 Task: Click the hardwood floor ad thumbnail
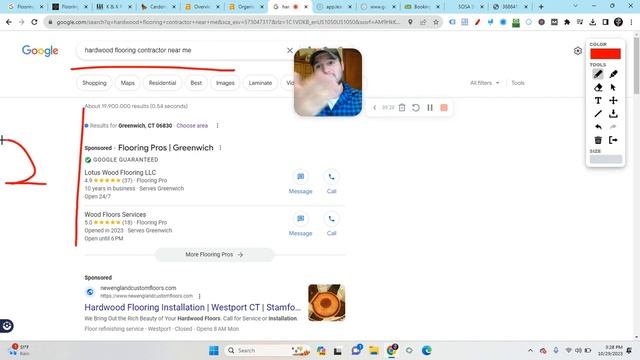click(327, 302)
